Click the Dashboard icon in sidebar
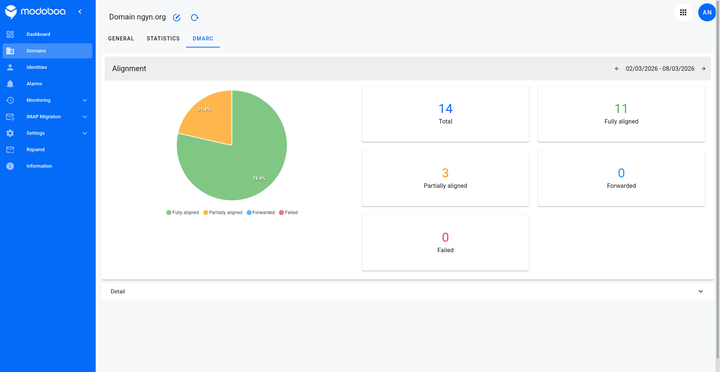 [10, 34]
